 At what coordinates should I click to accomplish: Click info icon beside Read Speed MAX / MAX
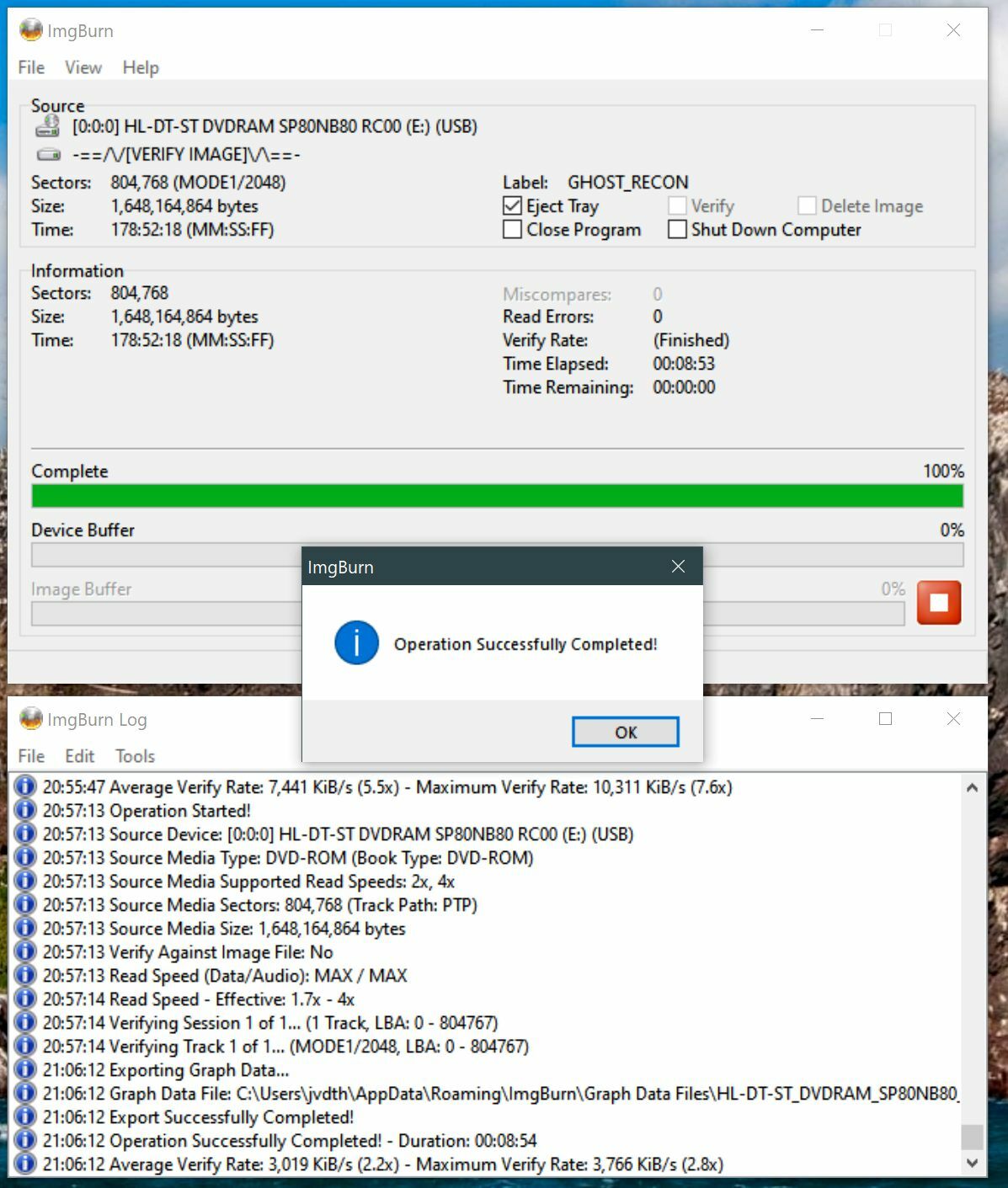pos(25,975)
